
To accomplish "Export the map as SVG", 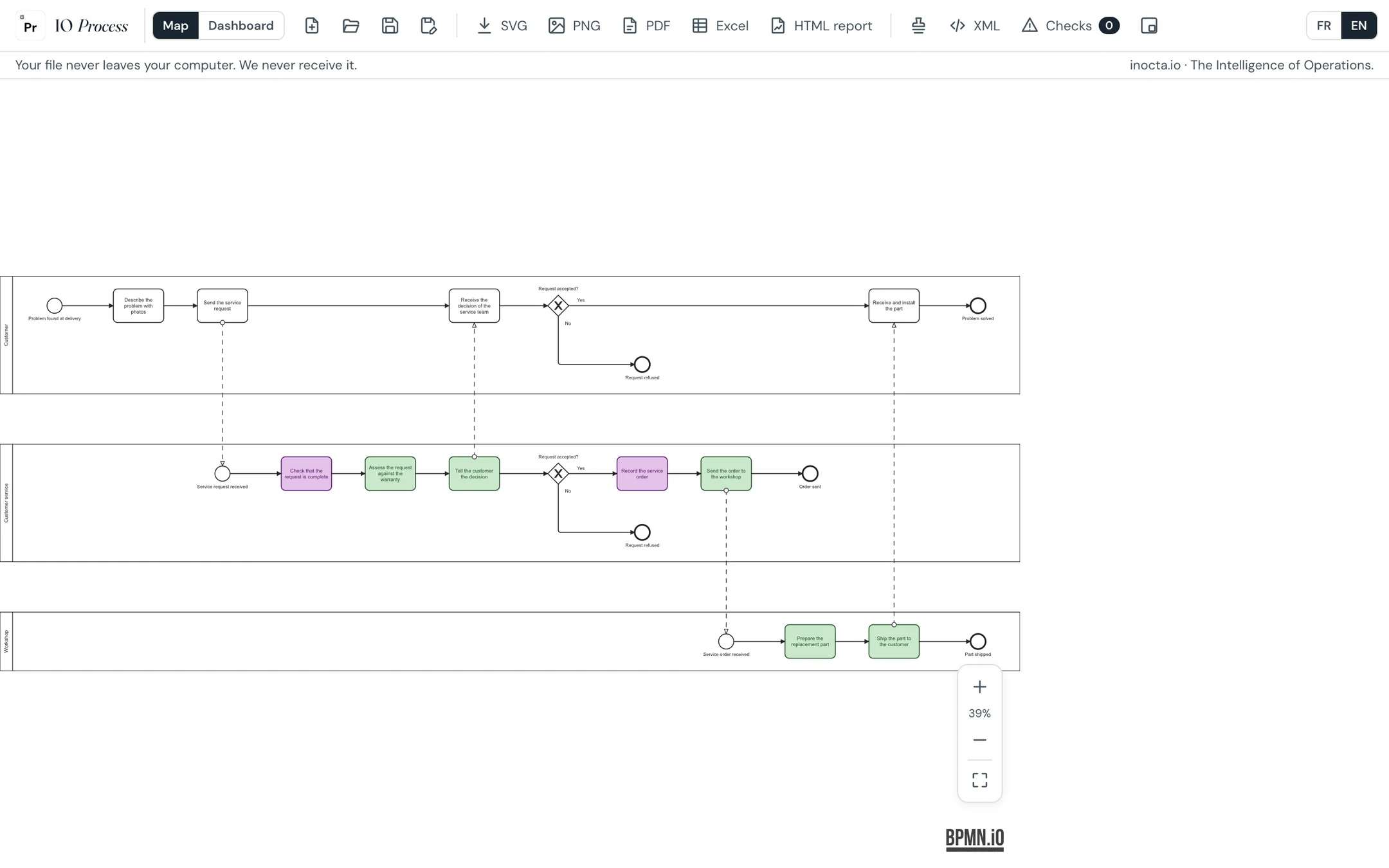I will pos(502,26).
